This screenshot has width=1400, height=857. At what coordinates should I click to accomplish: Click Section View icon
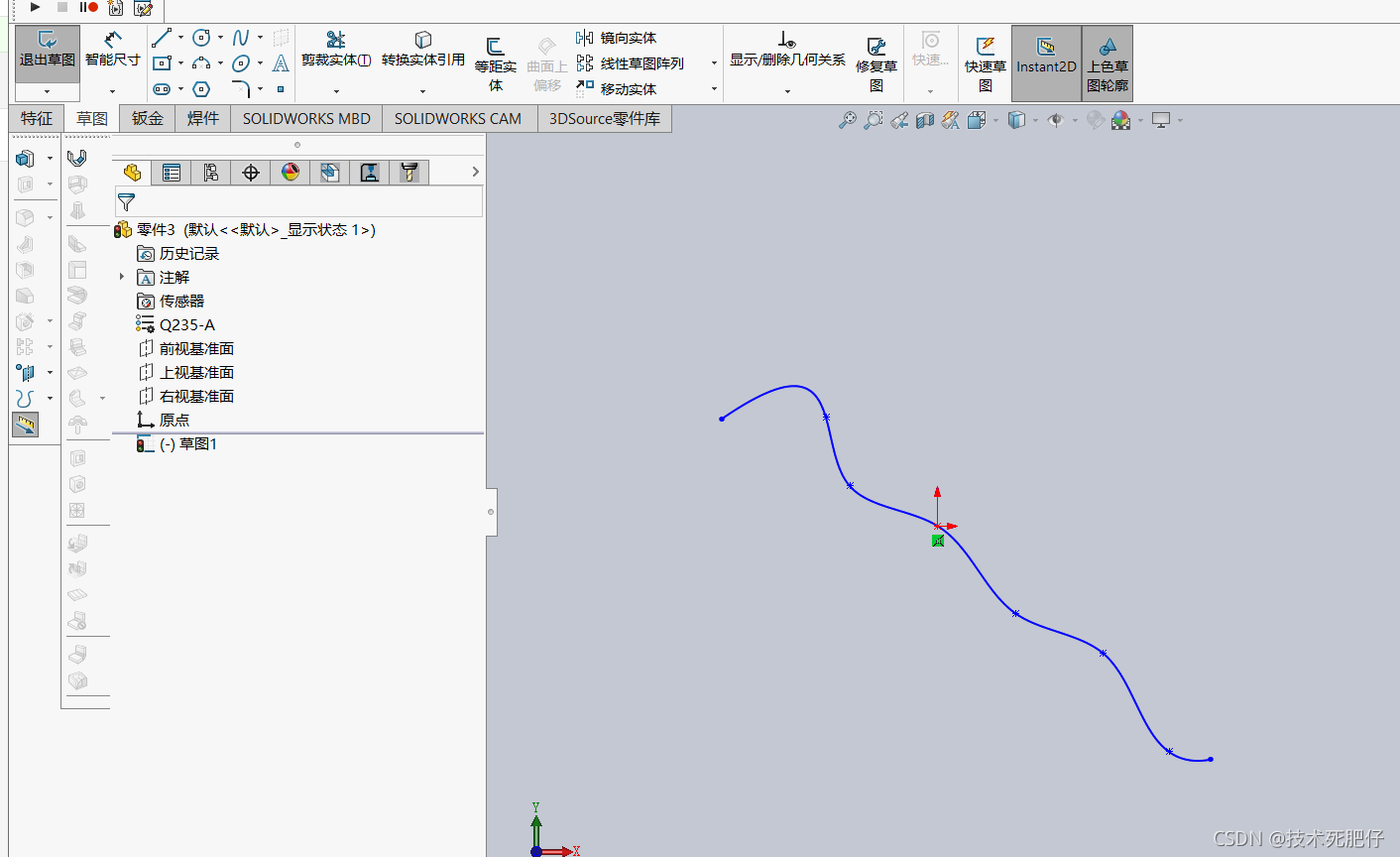pyautogui.click(x=925, y=120)
